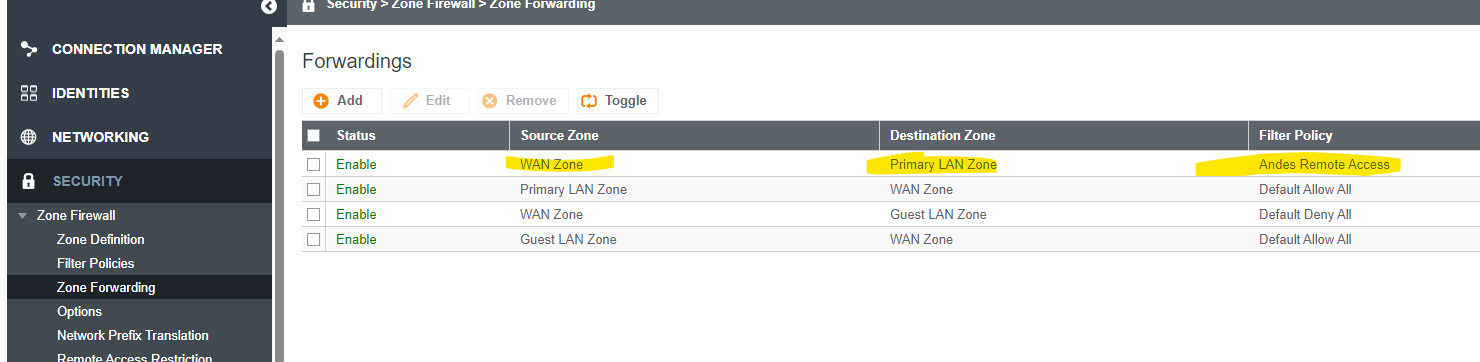Click the sidebar vertical scrollbar
This screenshot has height=362, width=1480.
coord(279,200)
